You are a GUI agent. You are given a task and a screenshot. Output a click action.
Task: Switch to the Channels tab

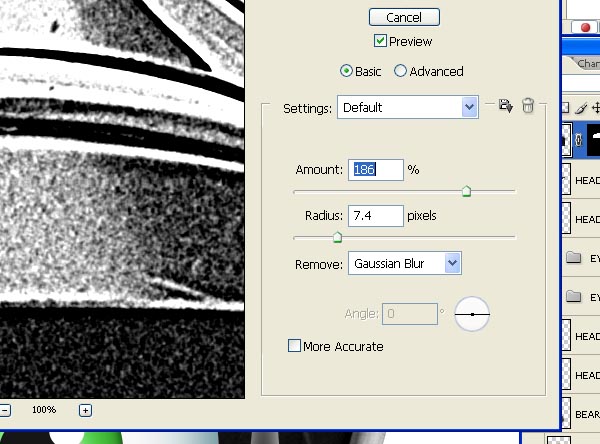pos(588,64)
